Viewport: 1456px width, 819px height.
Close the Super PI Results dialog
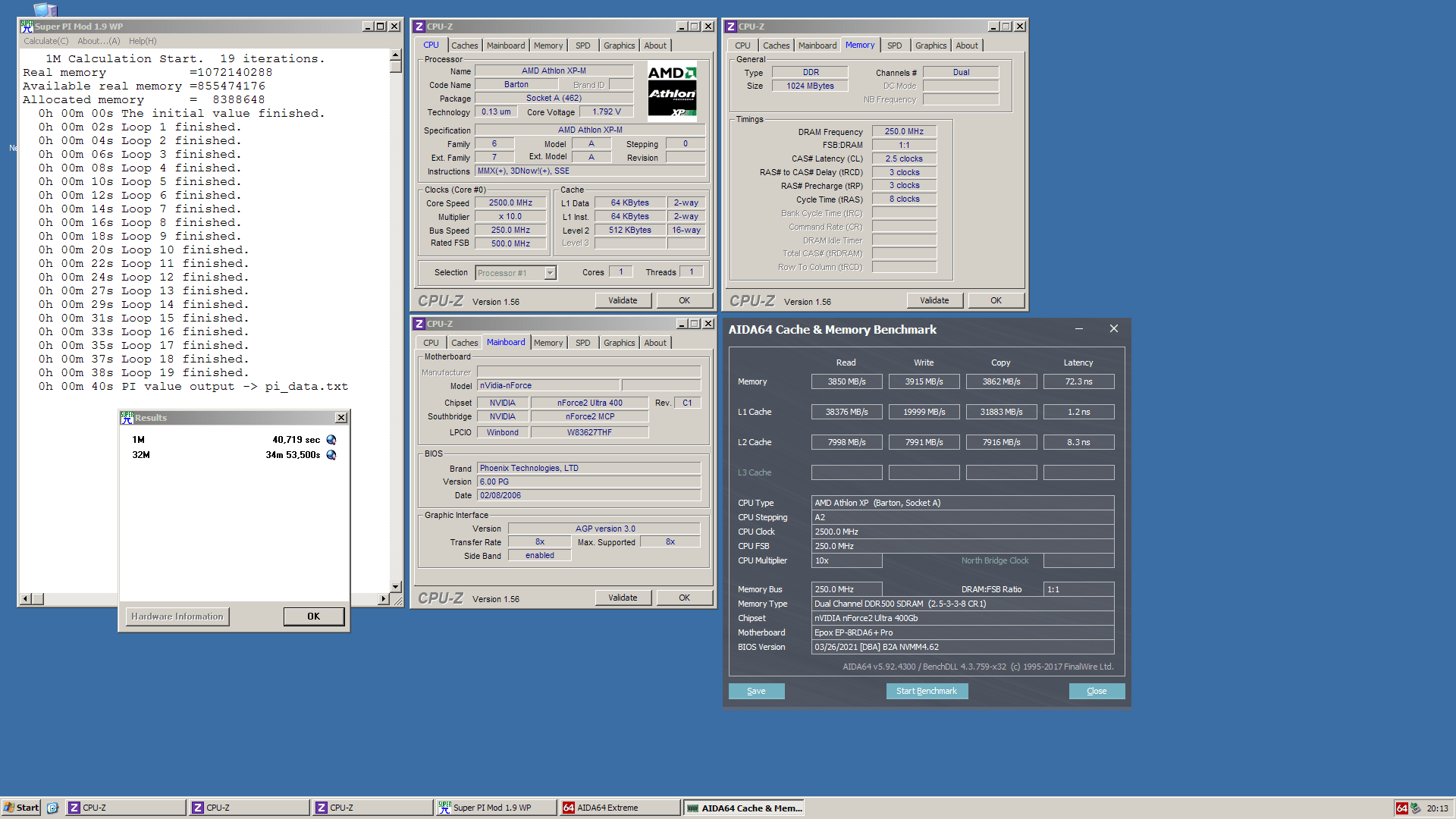341,418
